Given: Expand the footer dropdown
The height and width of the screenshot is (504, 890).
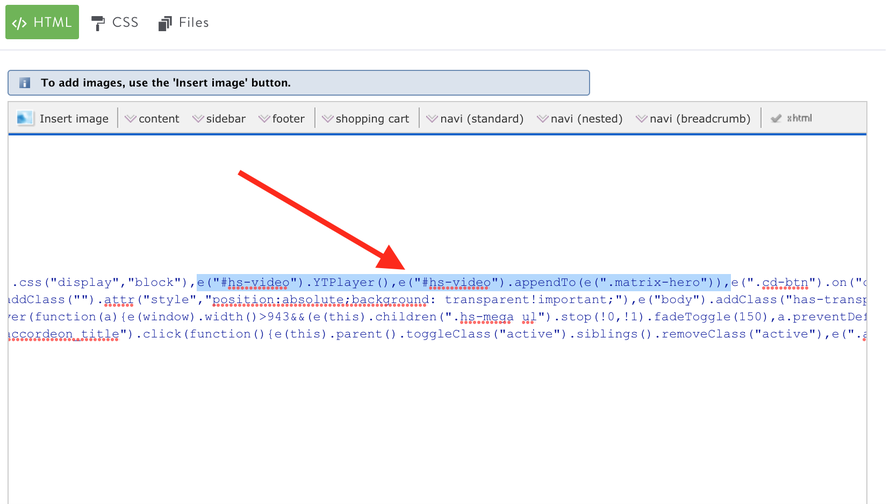Looking at the screenshot, I should click(282, 119).
